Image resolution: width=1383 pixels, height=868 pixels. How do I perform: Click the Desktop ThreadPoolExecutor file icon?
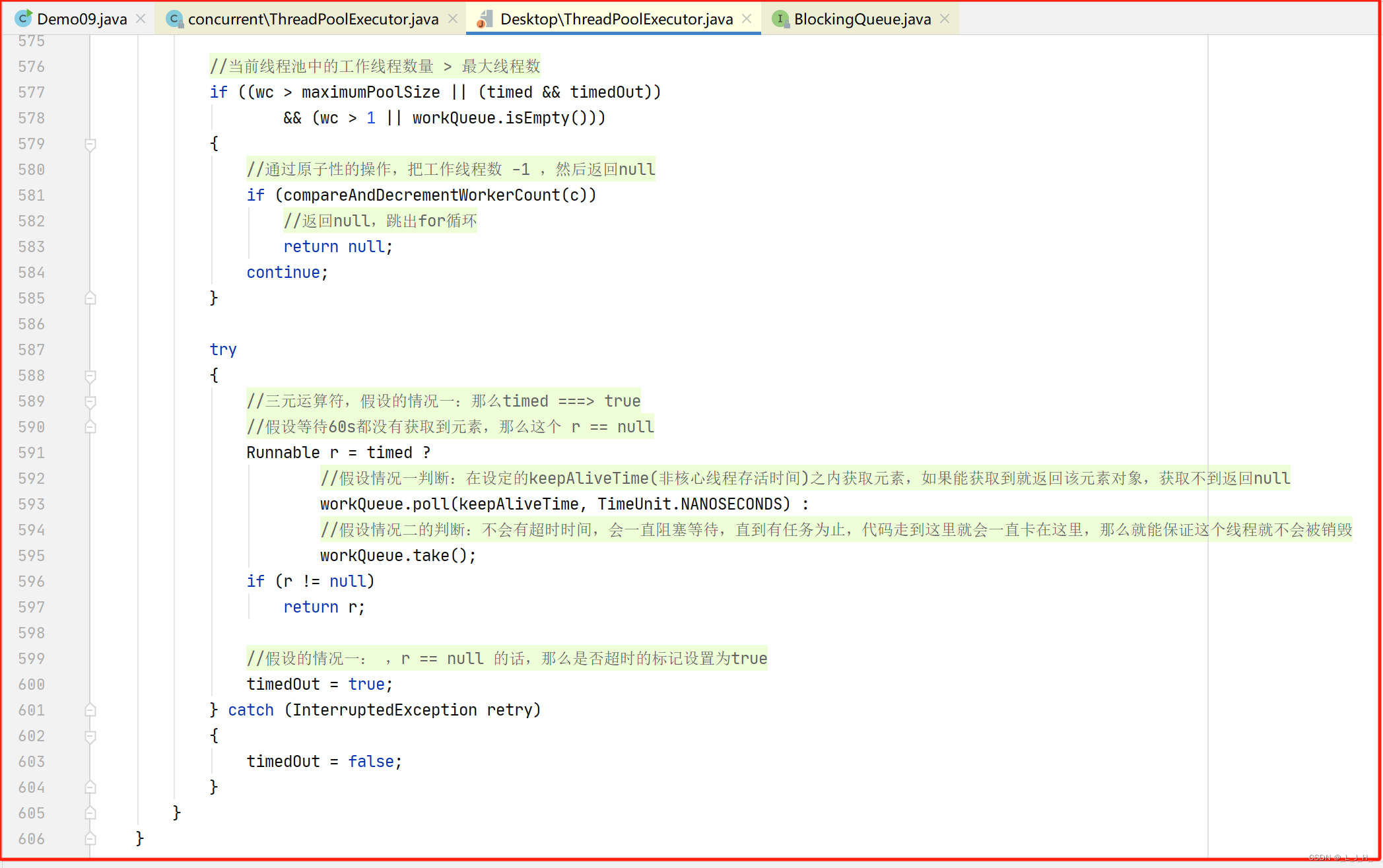(485, 19)
